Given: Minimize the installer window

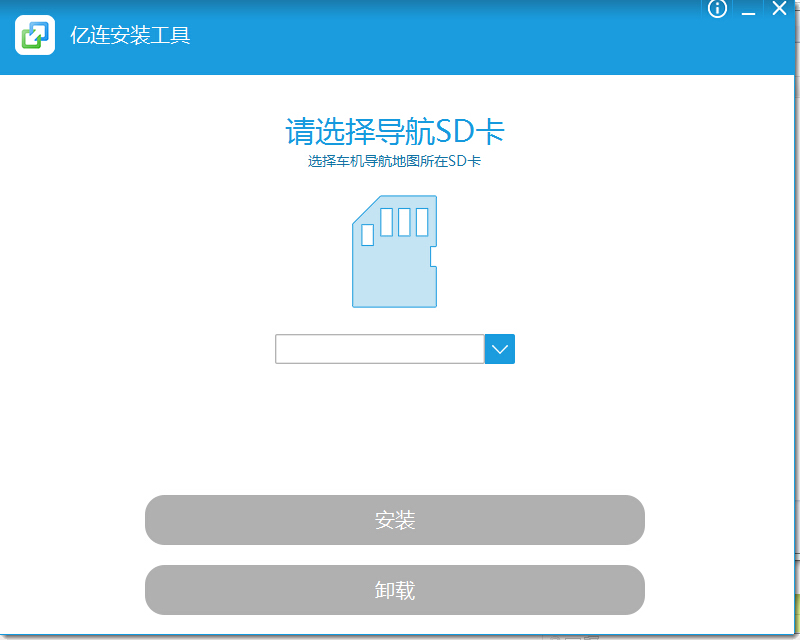Looking at the screenshot, I should (746, 9).
